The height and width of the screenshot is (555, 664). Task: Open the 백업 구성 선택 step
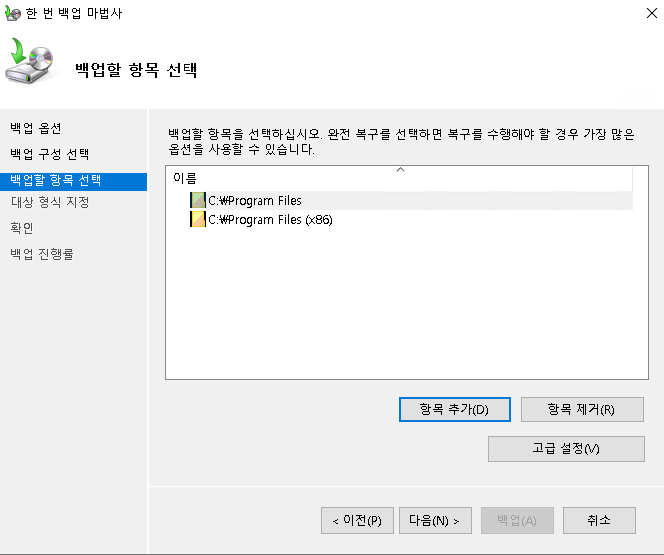pyautogui.click(x=49, y=154)
